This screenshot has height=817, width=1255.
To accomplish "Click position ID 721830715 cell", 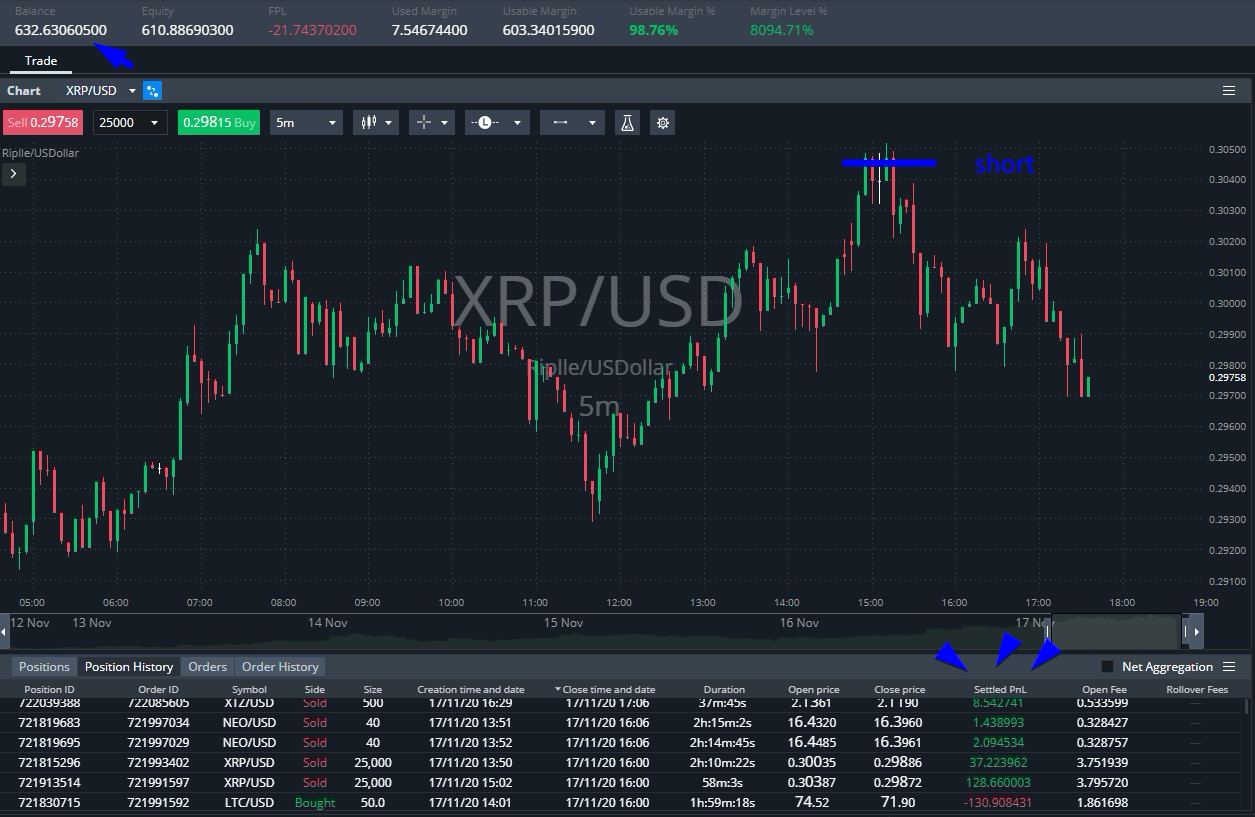I will 49,802.
